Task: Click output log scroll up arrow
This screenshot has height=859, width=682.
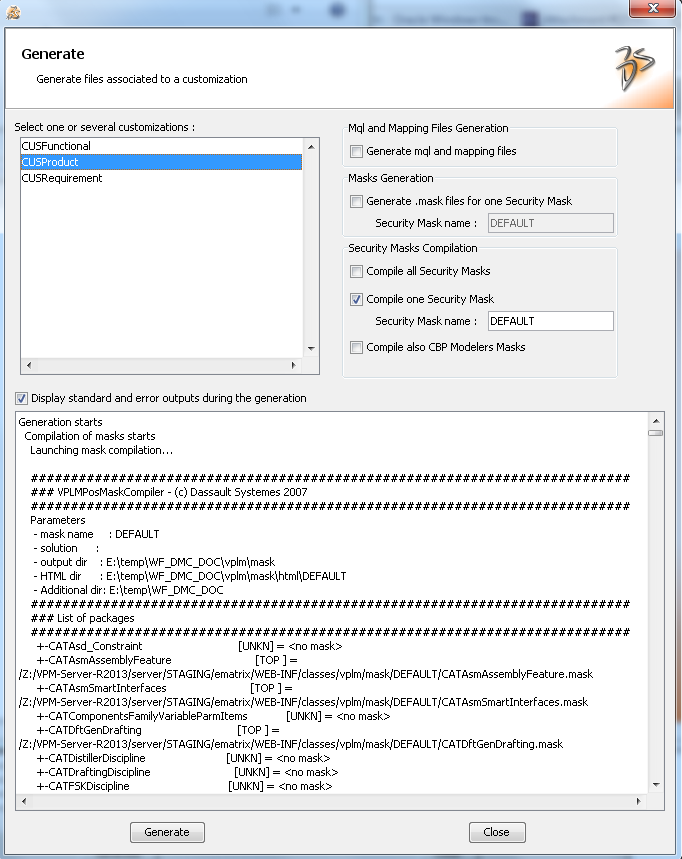Action: coord(656,421)
